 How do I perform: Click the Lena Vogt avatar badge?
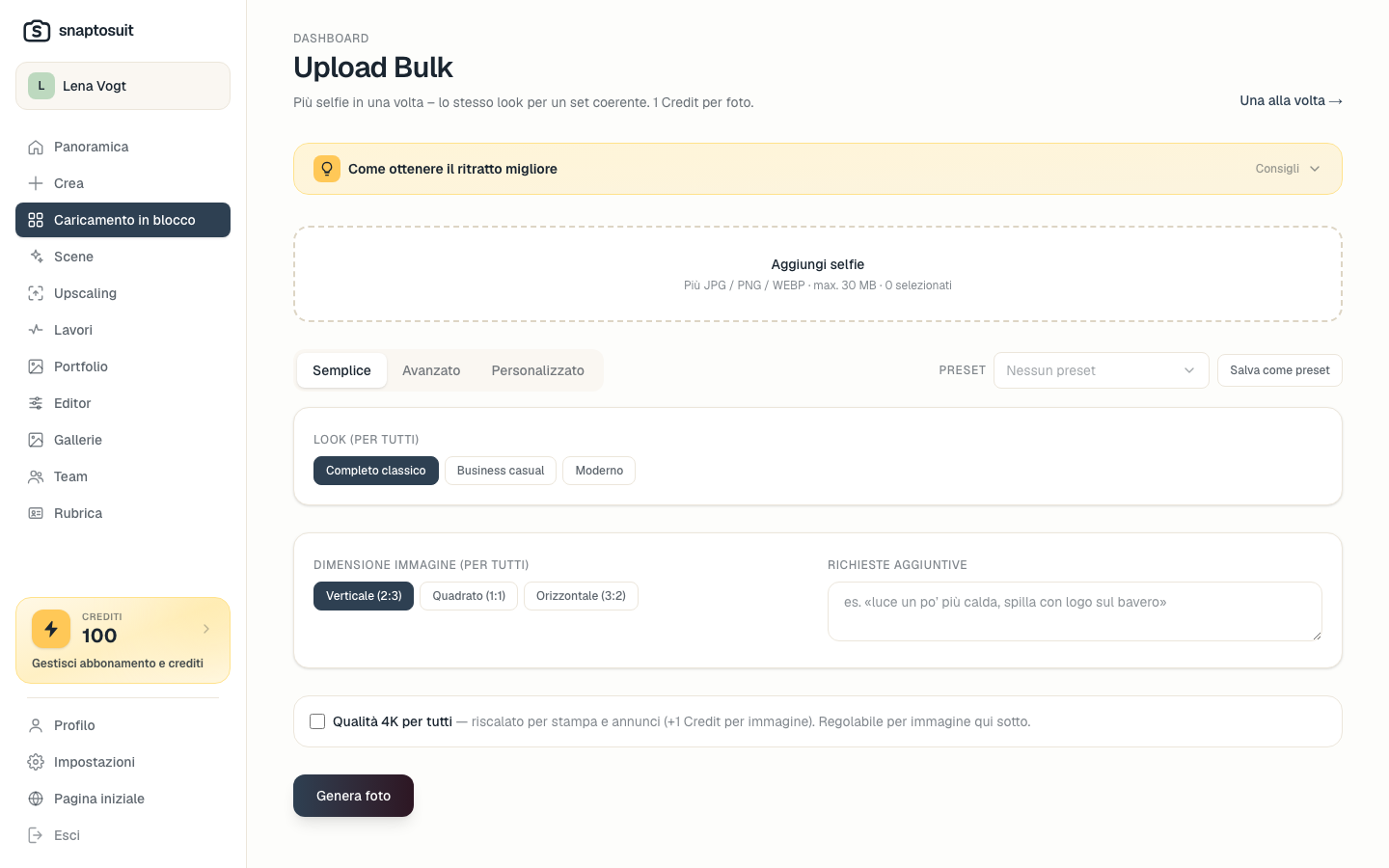(41, 86)
